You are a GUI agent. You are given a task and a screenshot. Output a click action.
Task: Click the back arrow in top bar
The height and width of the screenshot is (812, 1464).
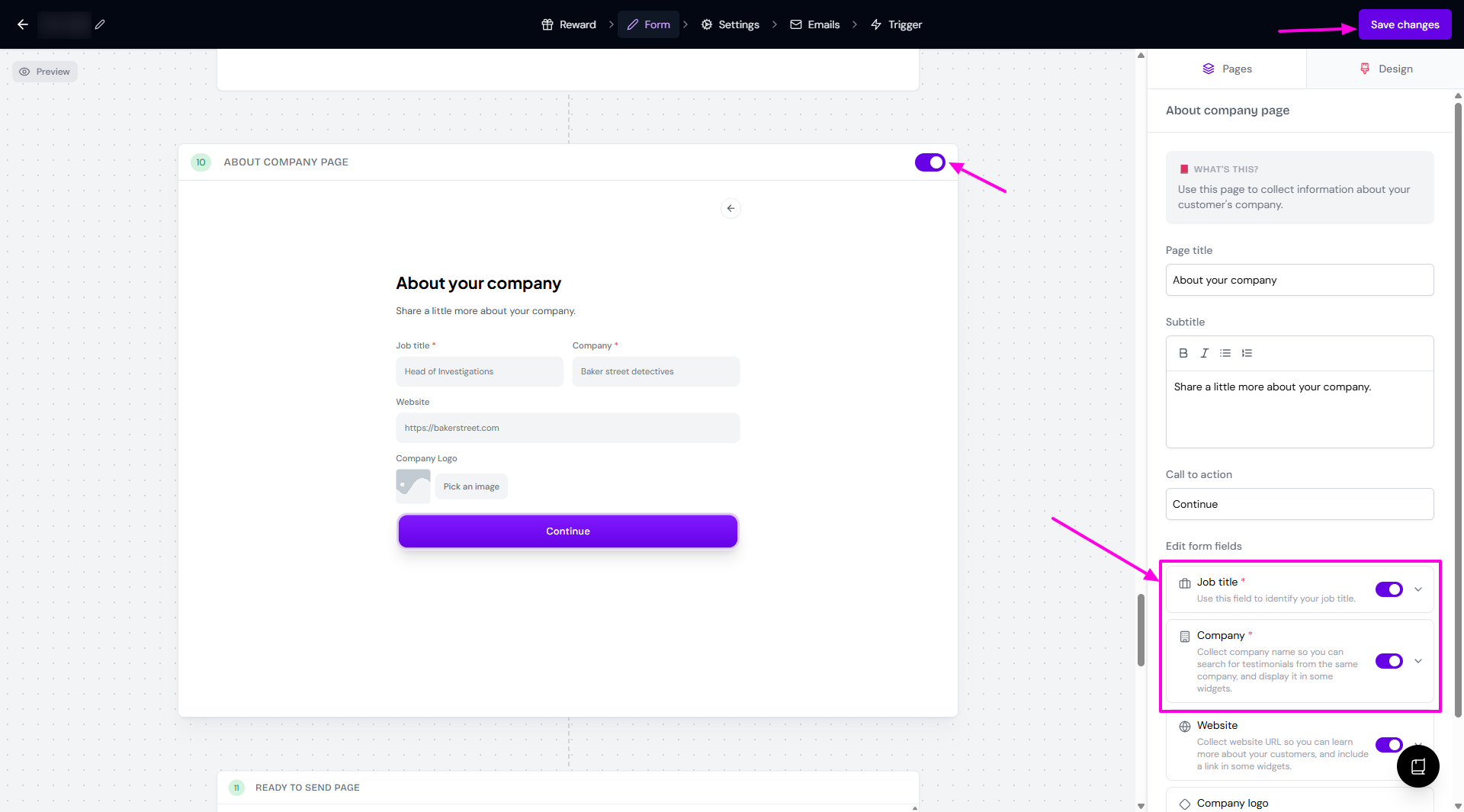[x=23, y=24]
